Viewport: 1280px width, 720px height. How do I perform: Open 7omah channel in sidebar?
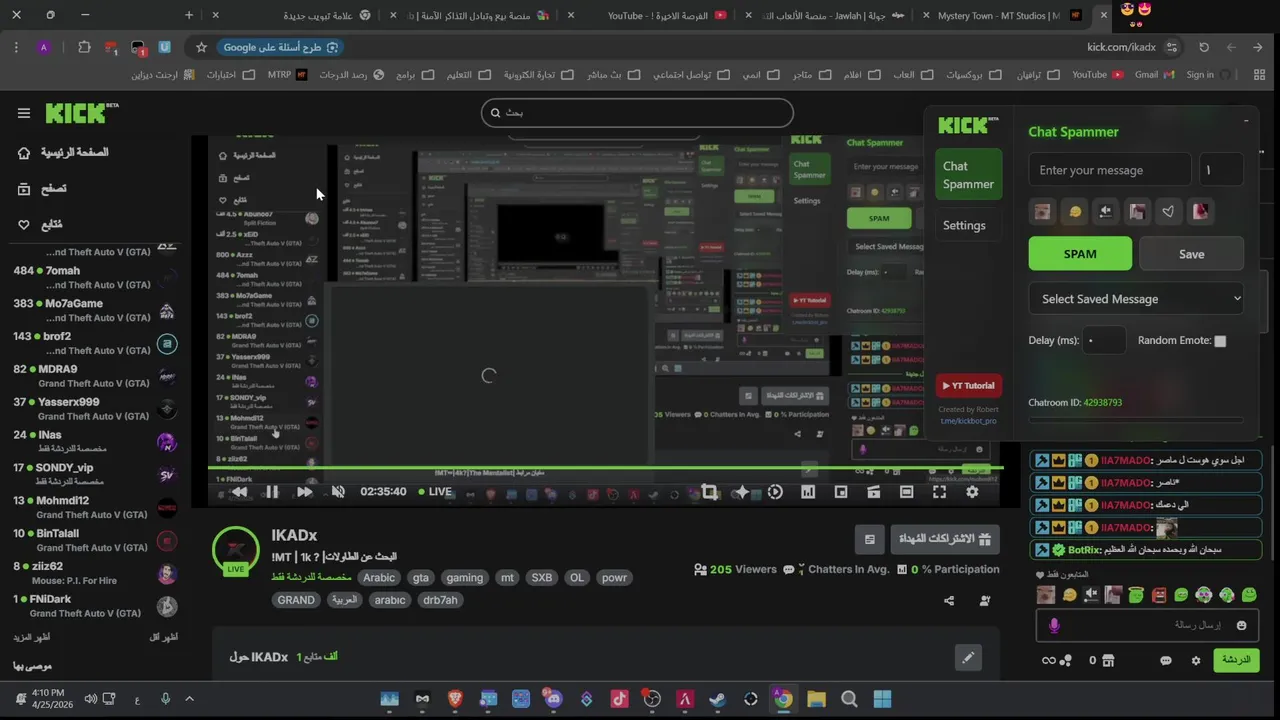point(96,277)
